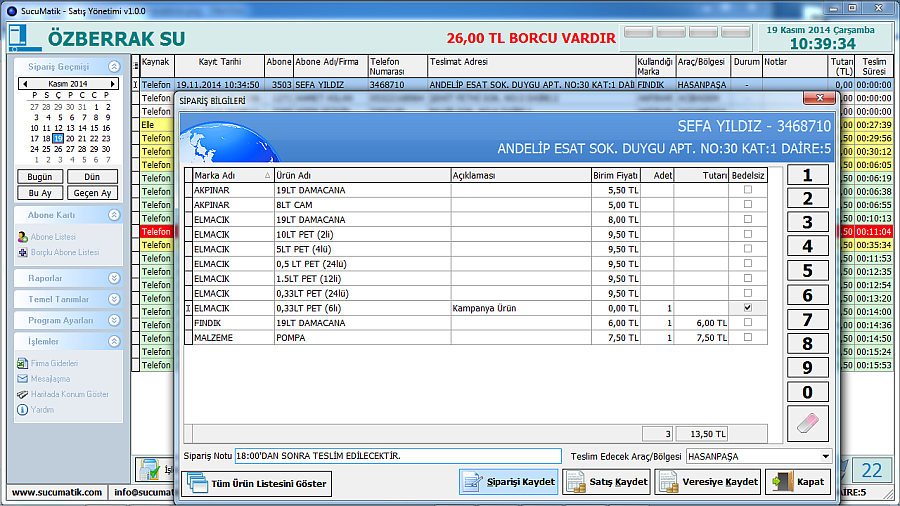Tap keypad number 5

(807, 271)
